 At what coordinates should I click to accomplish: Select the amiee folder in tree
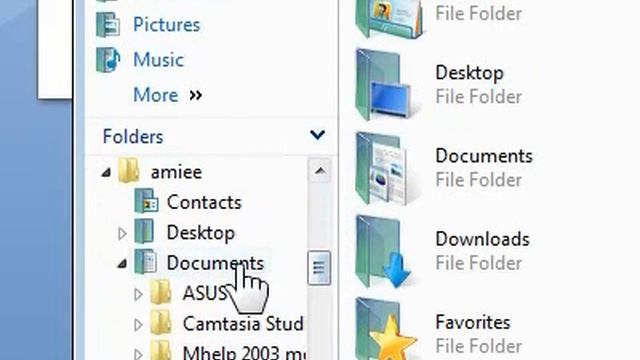[176, 172]
